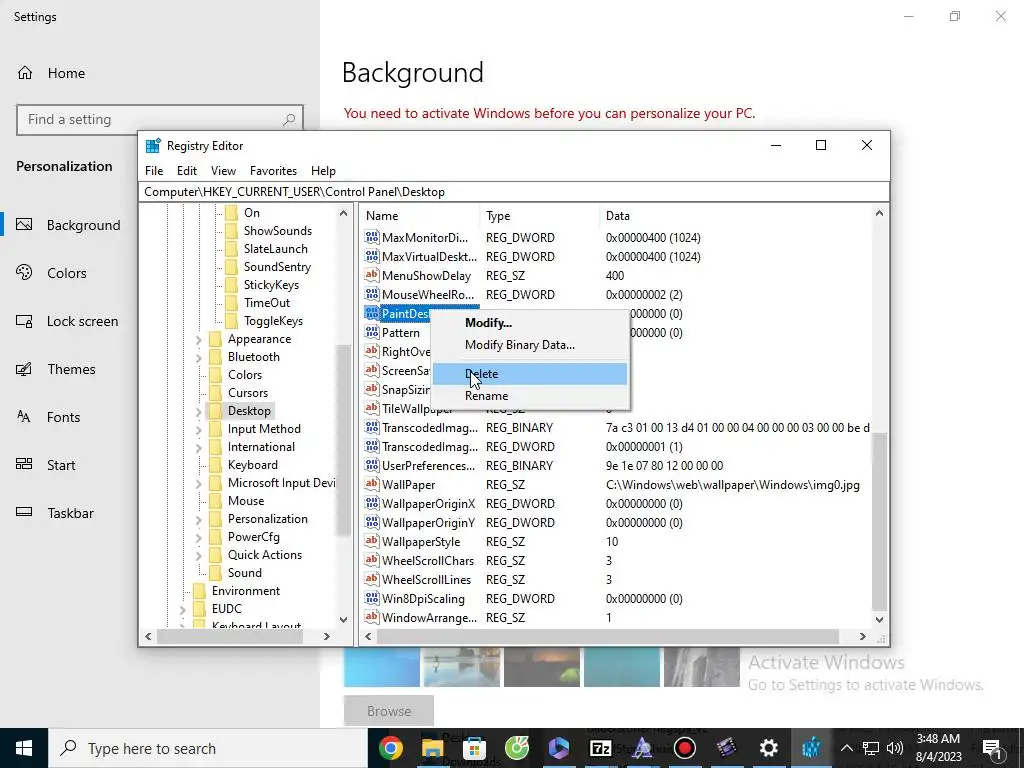Expand the Personalization registry key
Viewport: 1024px width, 768px height.
(199, 519)
